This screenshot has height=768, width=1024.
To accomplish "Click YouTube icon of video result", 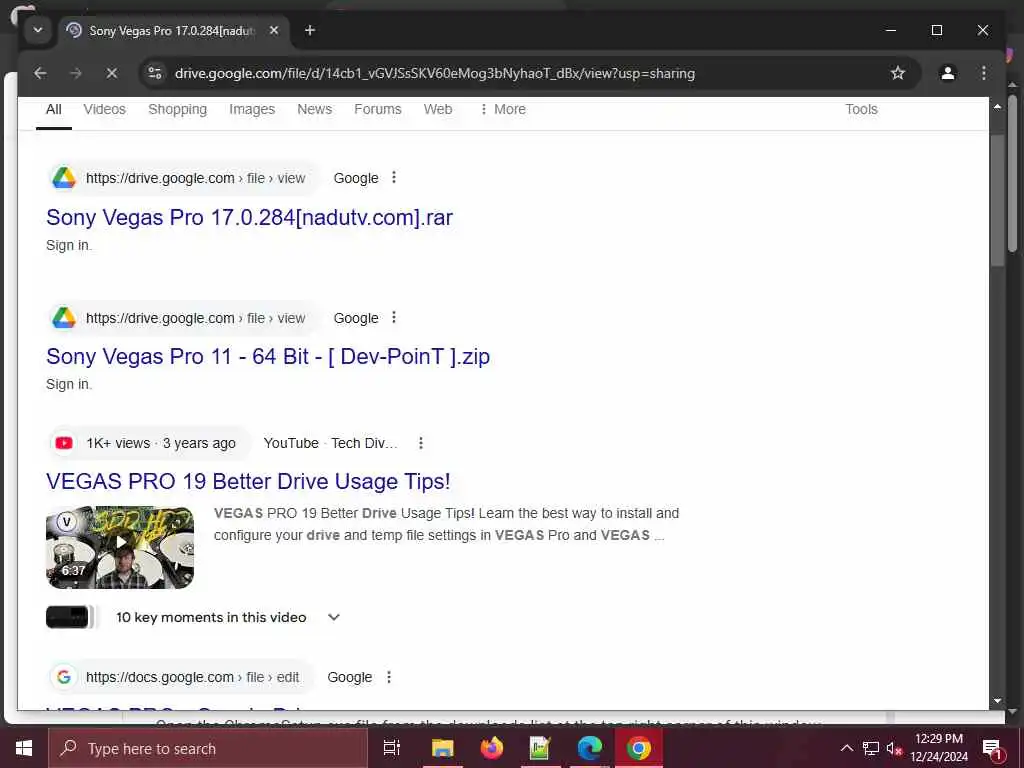I will pos(64,443).
